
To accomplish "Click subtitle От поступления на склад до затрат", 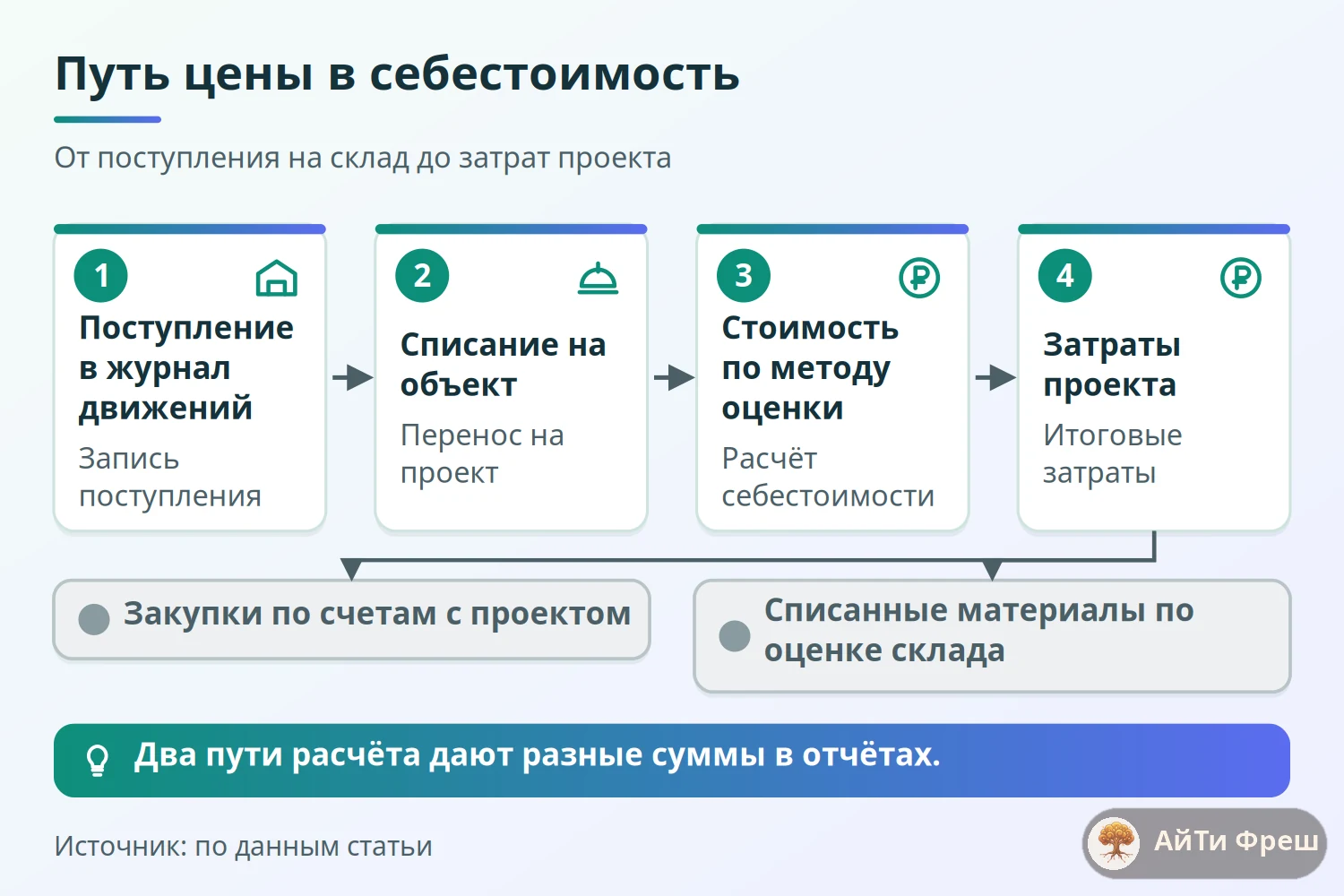I will tap(363, 159).
